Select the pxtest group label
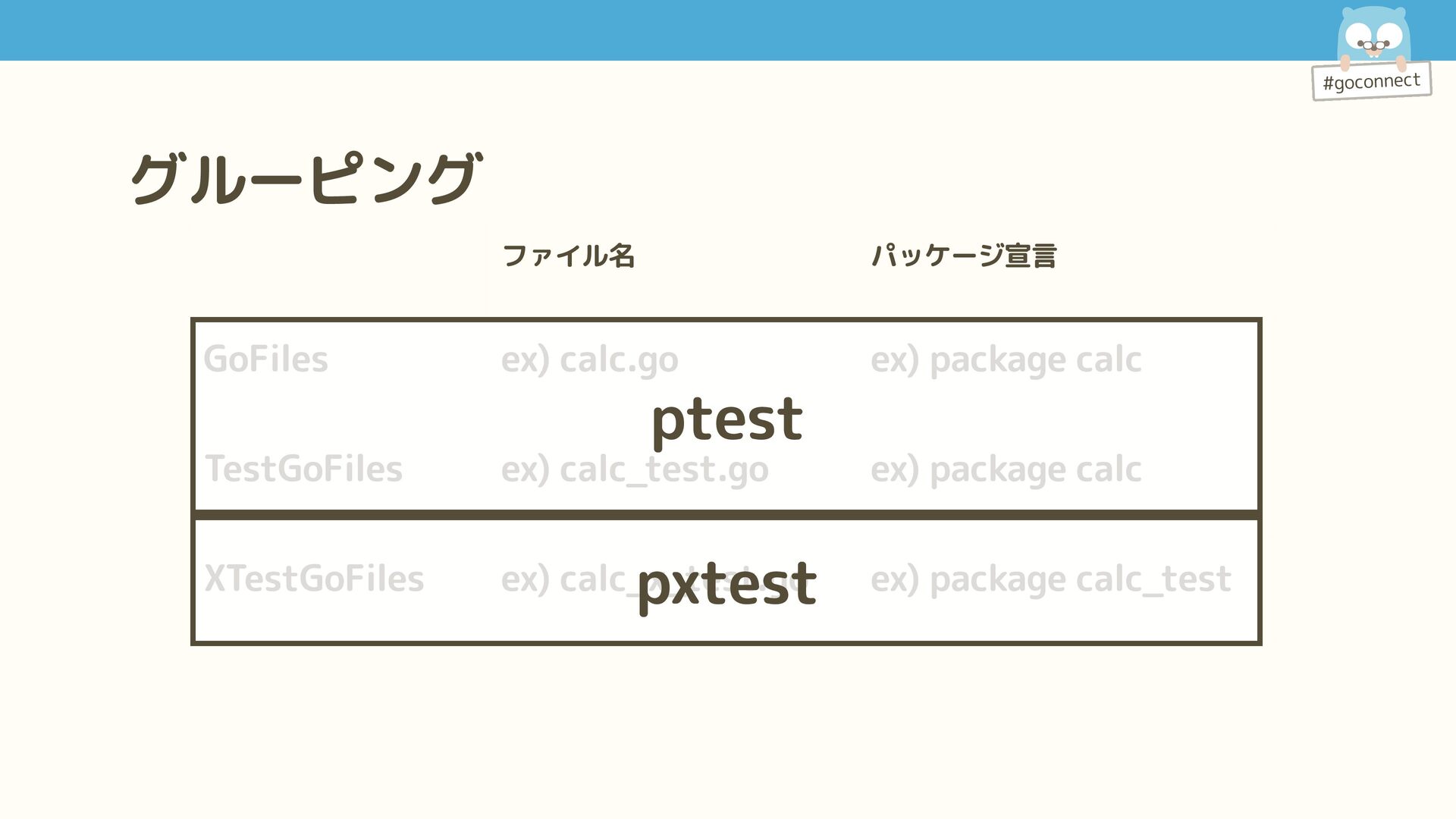The height and width of the screenshot is (819, 1456). pyautogui.click(x=726, y=585)
